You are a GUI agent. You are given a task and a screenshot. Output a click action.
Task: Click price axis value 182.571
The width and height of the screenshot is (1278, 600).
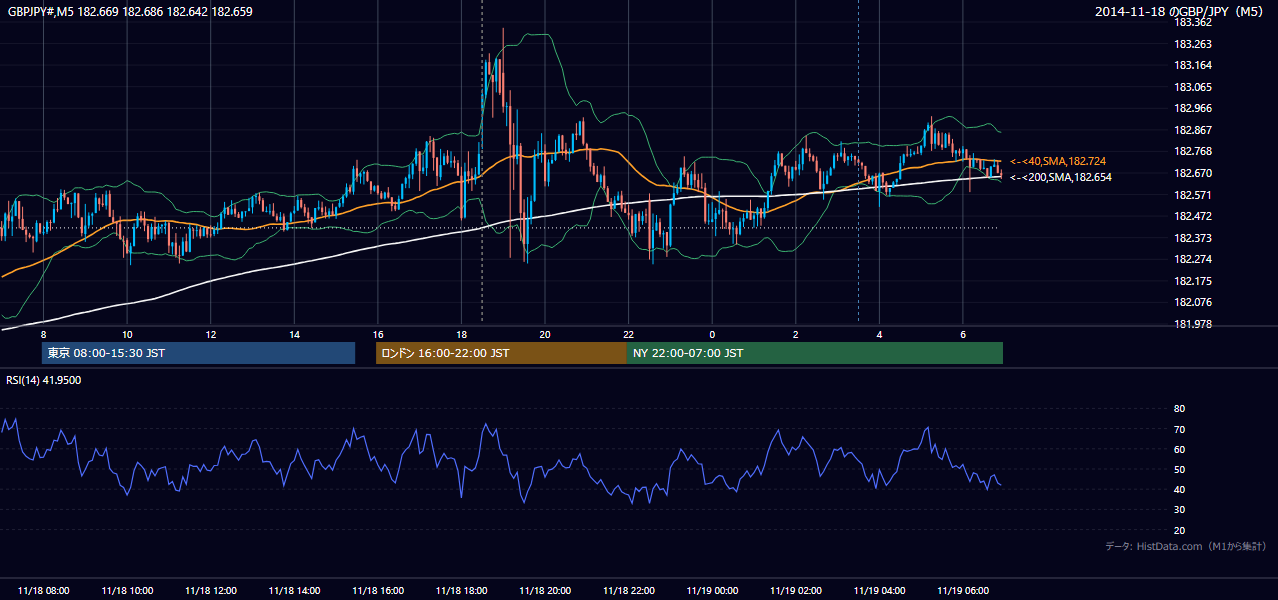[x=1192, y=195]
